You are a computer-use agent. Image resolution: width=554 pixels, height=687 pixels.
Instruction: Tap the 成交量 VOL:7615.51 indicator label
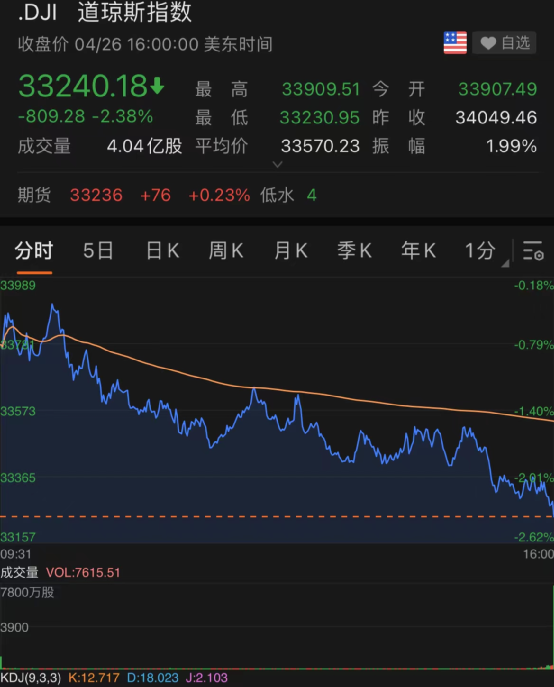[60, 572]
